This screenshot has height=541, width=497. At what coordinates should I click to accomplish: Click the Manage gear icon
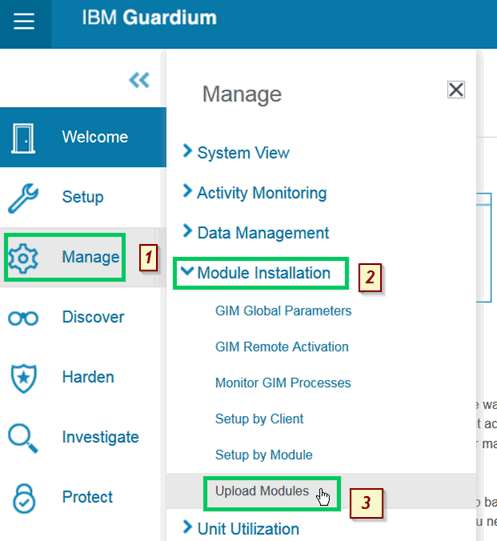click(23, 258)
